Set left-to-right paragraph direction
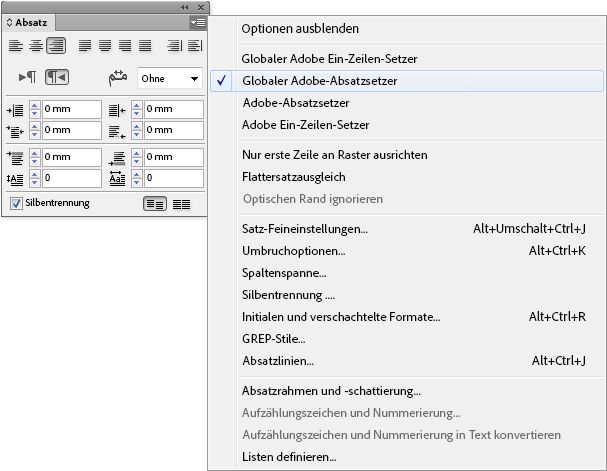607x471 pixels. tap(27, 77)
